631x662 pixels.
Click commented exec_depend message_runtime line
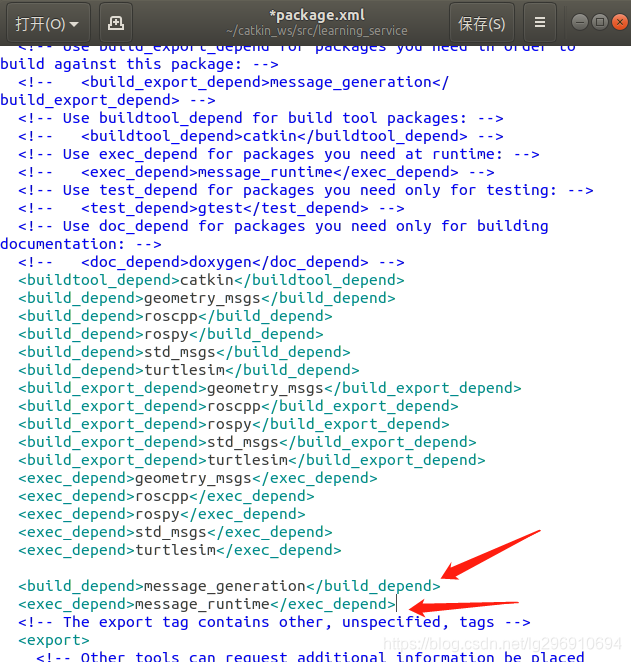256,172
